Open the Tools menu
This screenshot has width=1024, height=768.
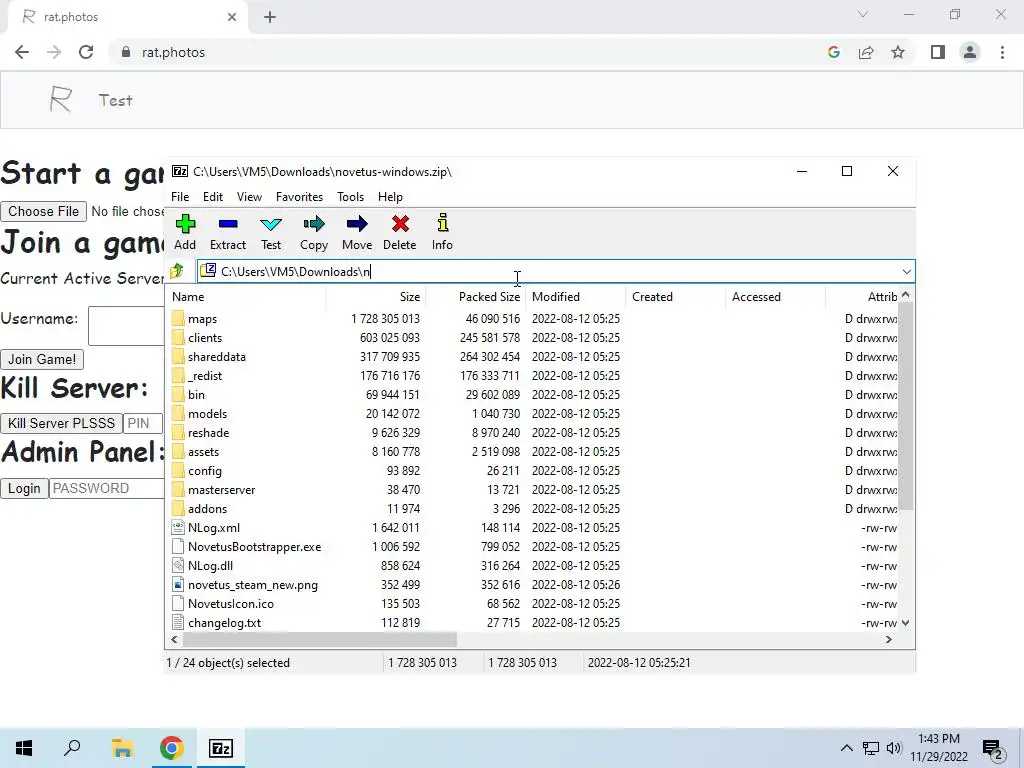350,197
